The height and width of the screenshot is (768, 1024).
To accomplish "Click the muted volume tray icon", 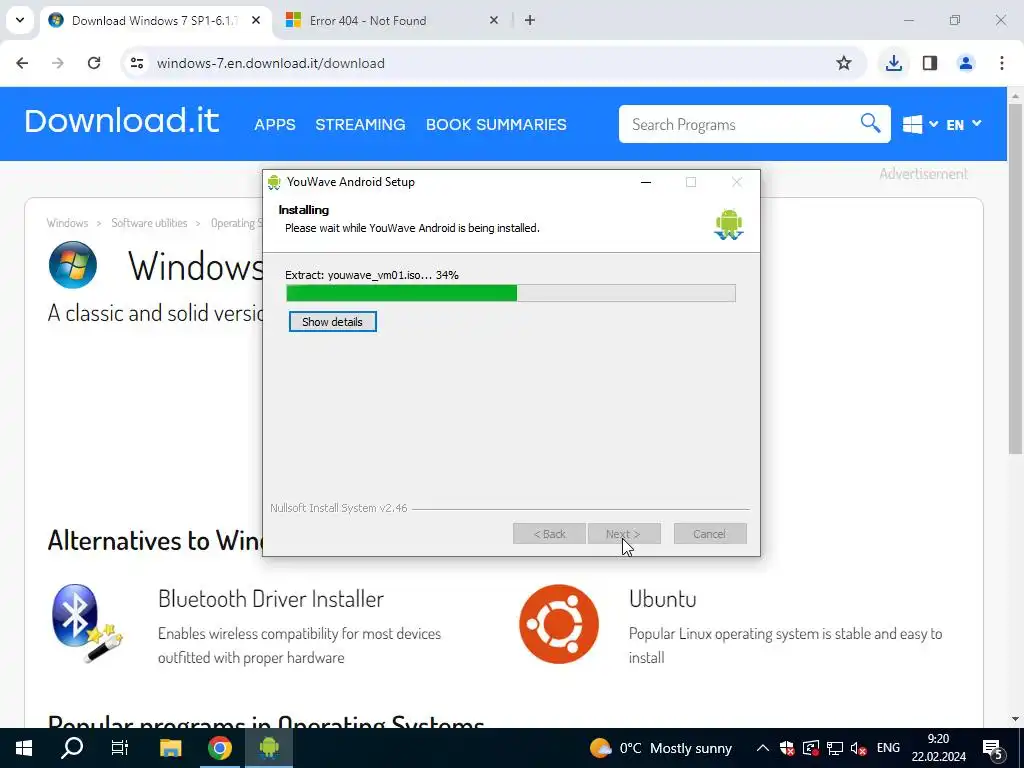I will point(859,748).
